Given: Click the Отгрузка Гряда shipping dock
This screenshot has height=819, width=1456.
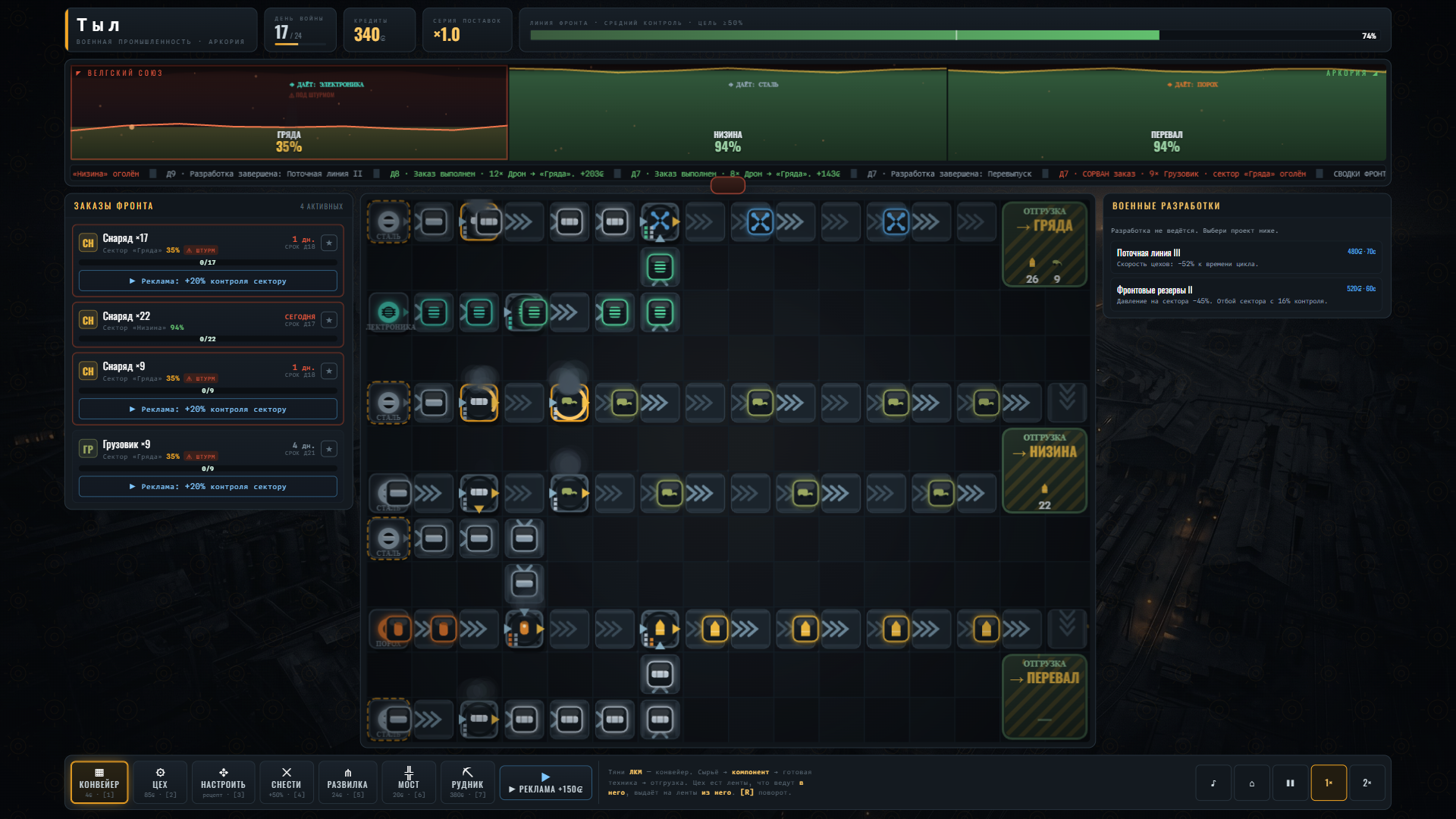Looking at the screenshot, I should point(1044,244).
